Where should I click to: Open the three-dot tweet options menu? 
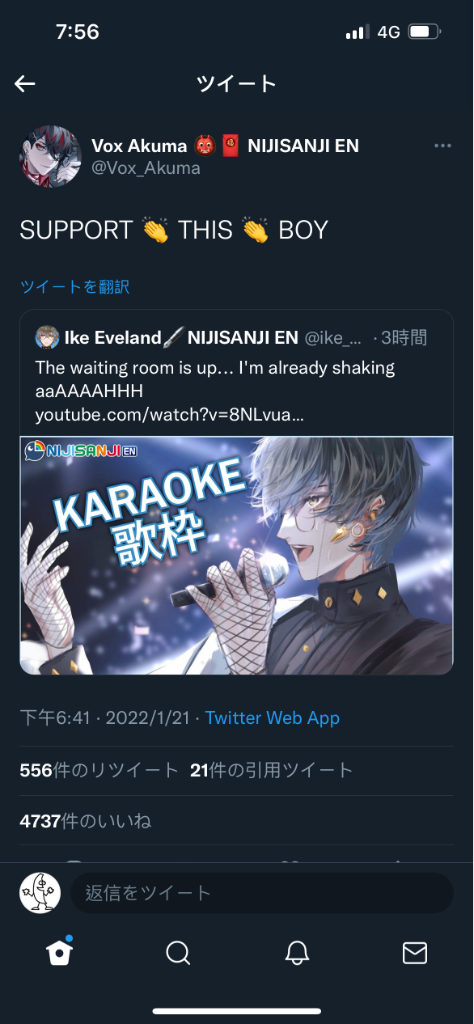[442, 146]
